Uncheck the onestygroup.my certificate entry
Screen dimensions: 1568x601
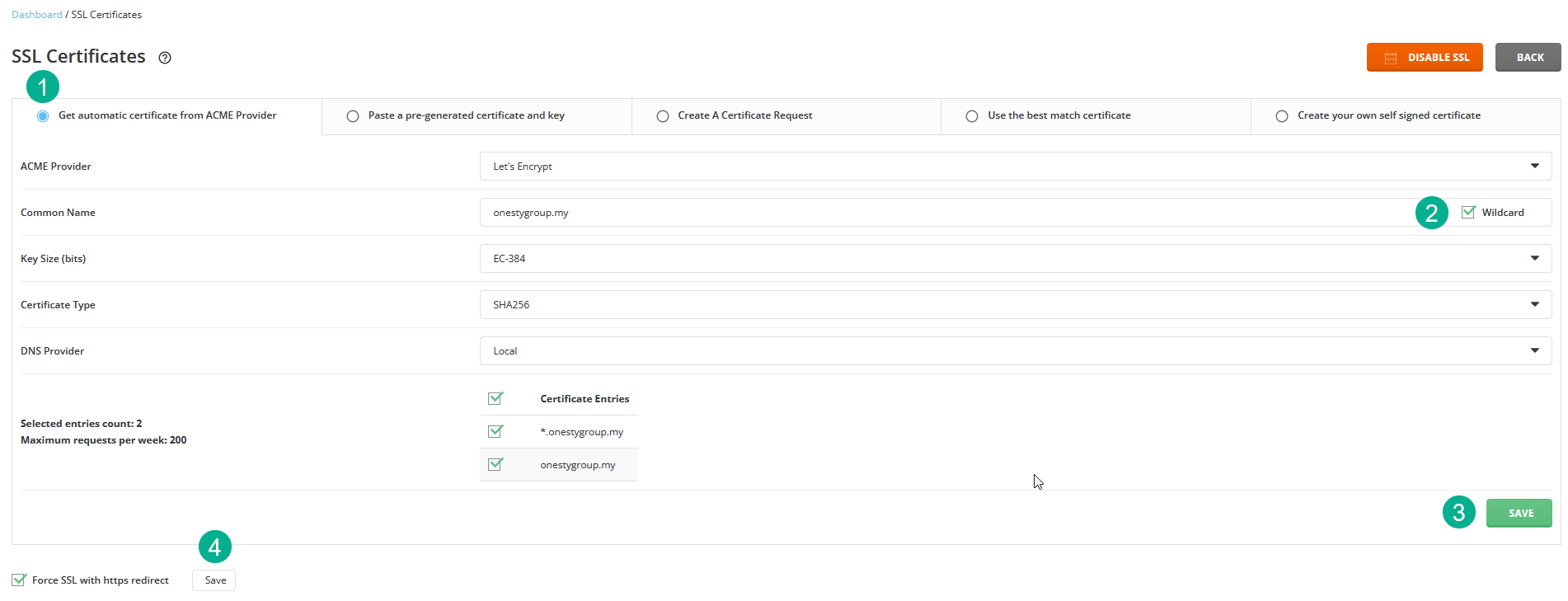point(495,464)
